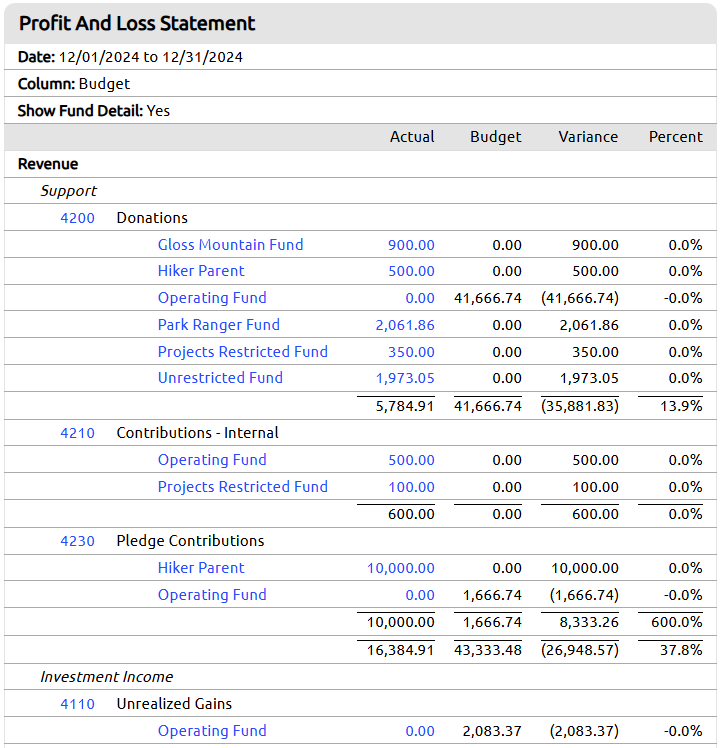Click the 900.00 actual amount
Viewport: 726px width, 748px height.
click(411, 245)
